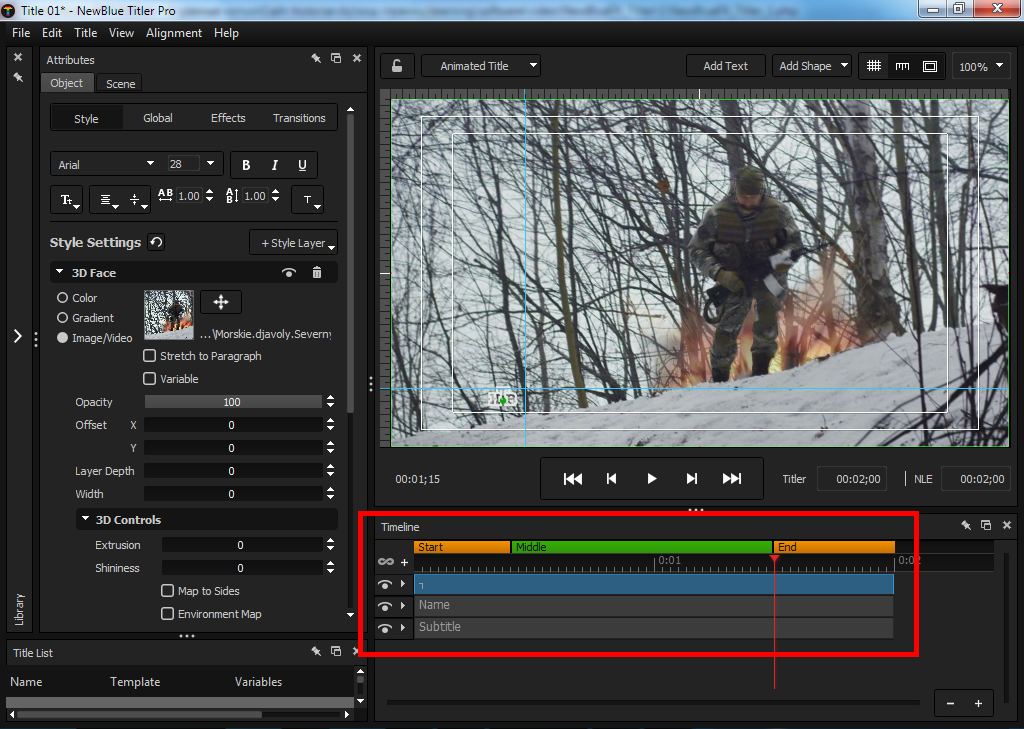Screen dimensions: 1024x729
Task: Toggle the safe area frame icon
Action: point(930,66)
